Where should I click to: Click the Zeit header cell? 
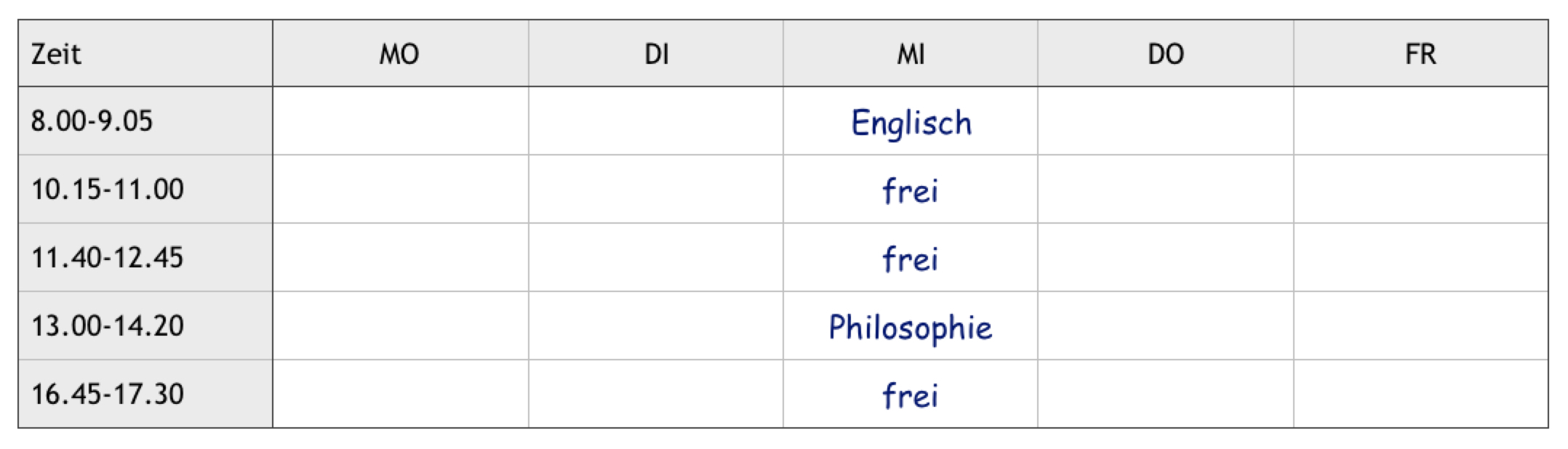point(57,54)
